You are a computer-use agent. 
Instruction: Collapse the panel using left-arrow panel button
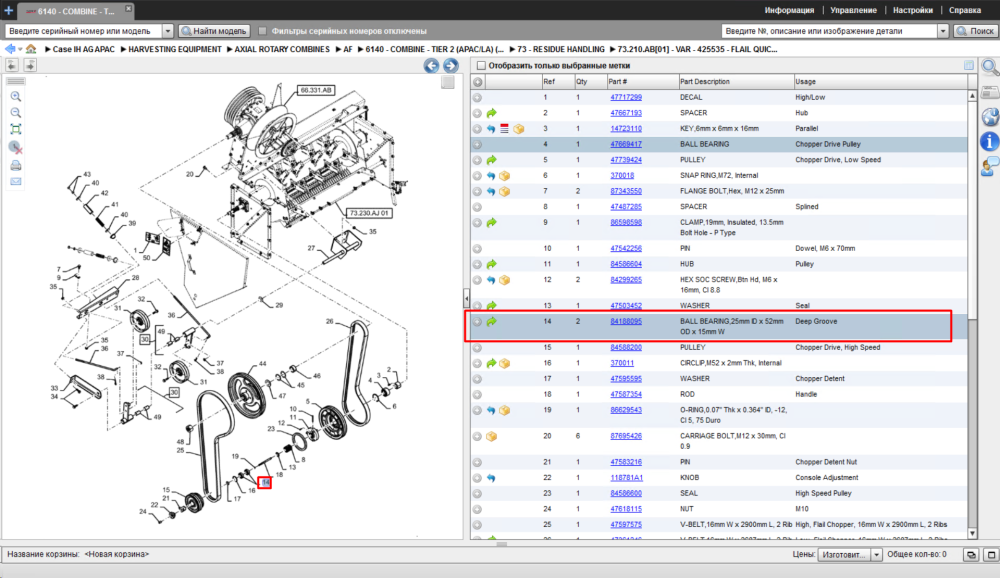point(11,65)
